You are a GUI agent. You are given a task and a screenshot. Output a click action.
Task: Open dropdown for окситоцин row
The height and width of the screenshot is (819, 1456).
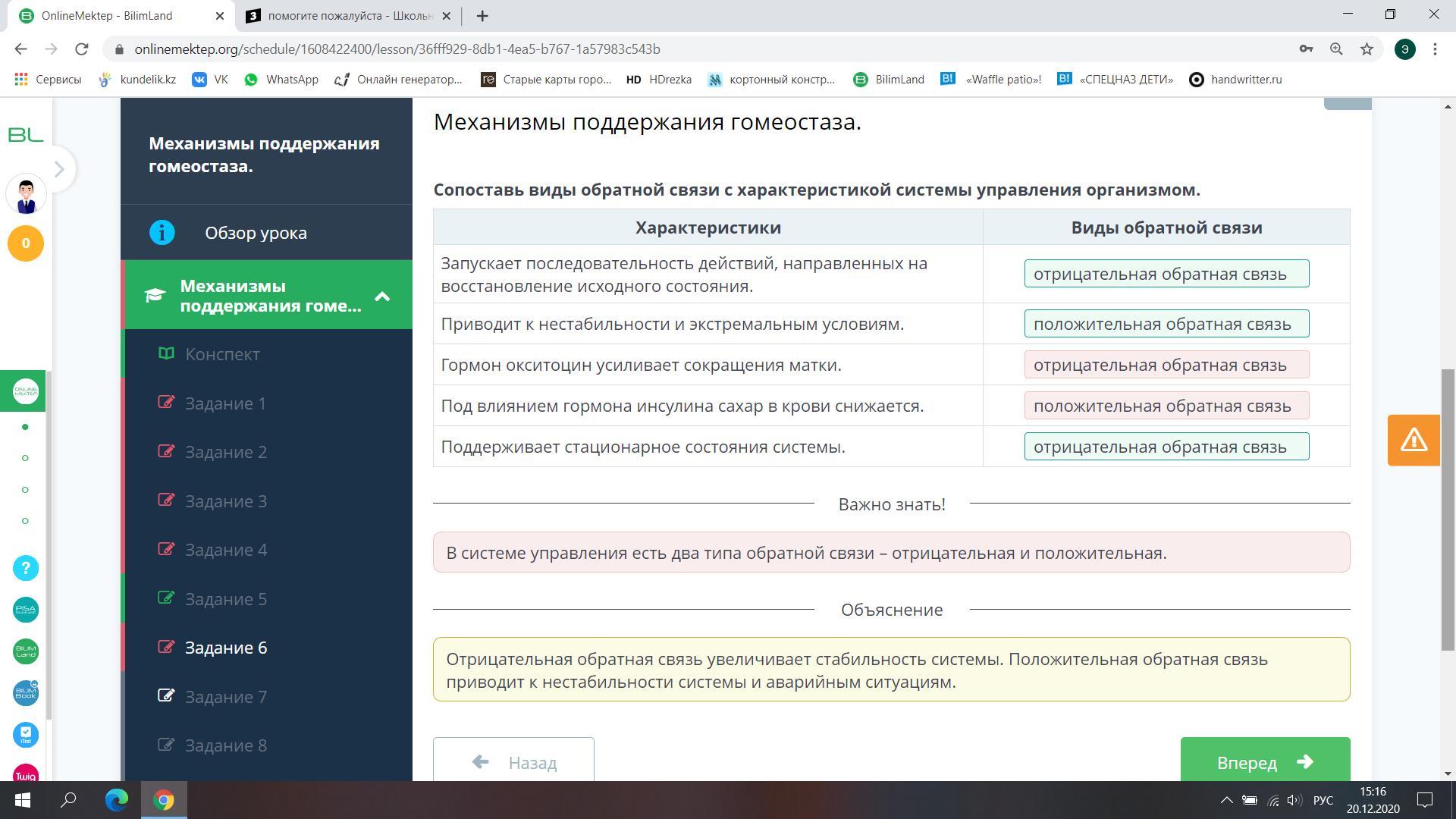1166,365
